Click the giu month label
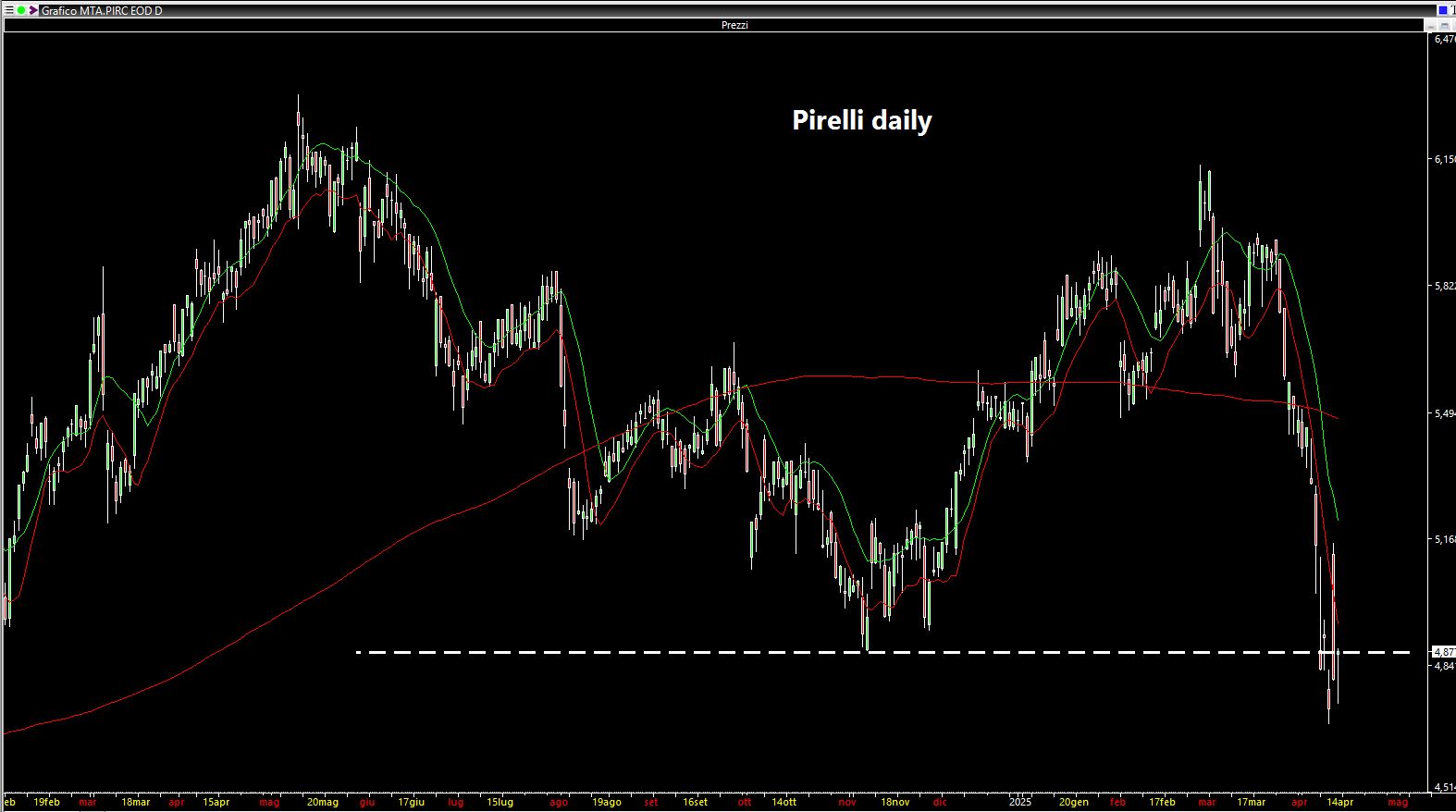The image size is (1456, 812). pyautogui.click(x=367, y=802)
